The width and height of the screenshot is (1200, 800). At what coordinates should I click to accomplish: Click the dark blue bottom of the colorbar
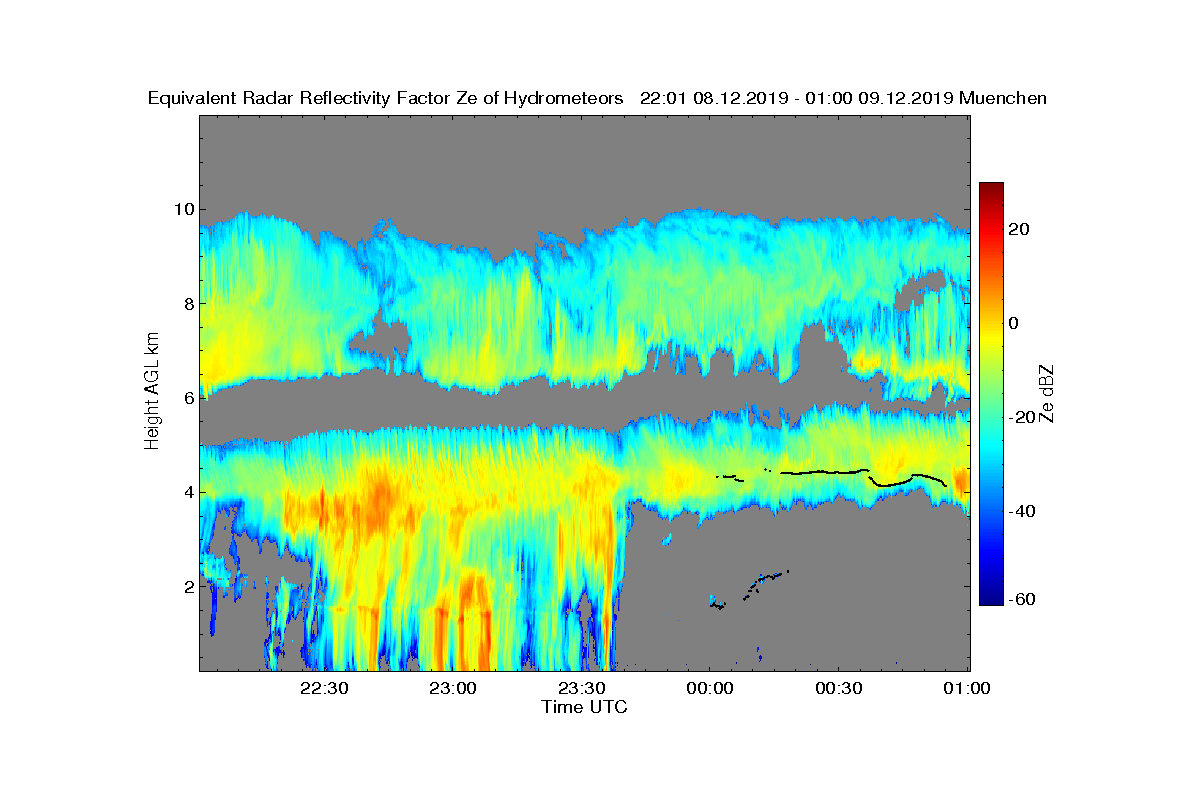click(991, 599)
